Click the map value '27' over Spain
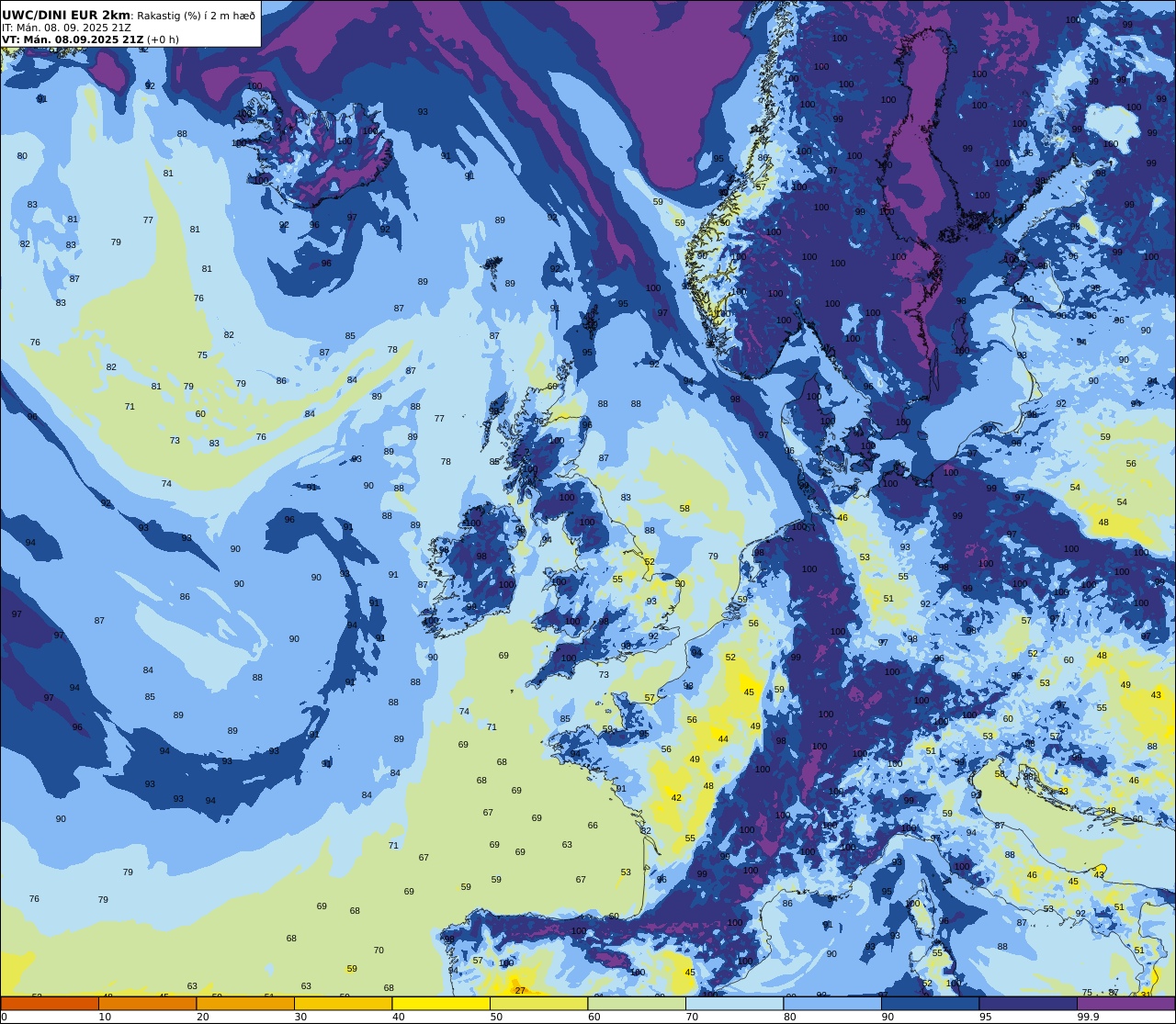Image resolution: width=1176 pixels, height=1024 pixels. click(520, 990)
